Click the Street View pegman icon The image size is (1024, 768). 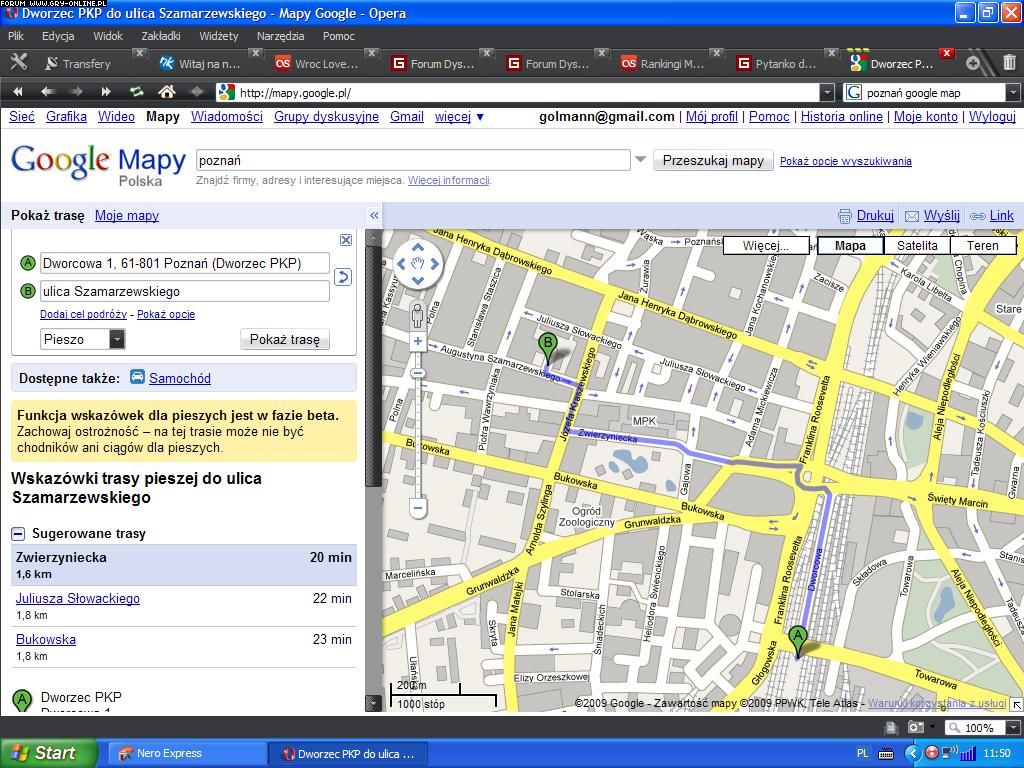(418, 316)
